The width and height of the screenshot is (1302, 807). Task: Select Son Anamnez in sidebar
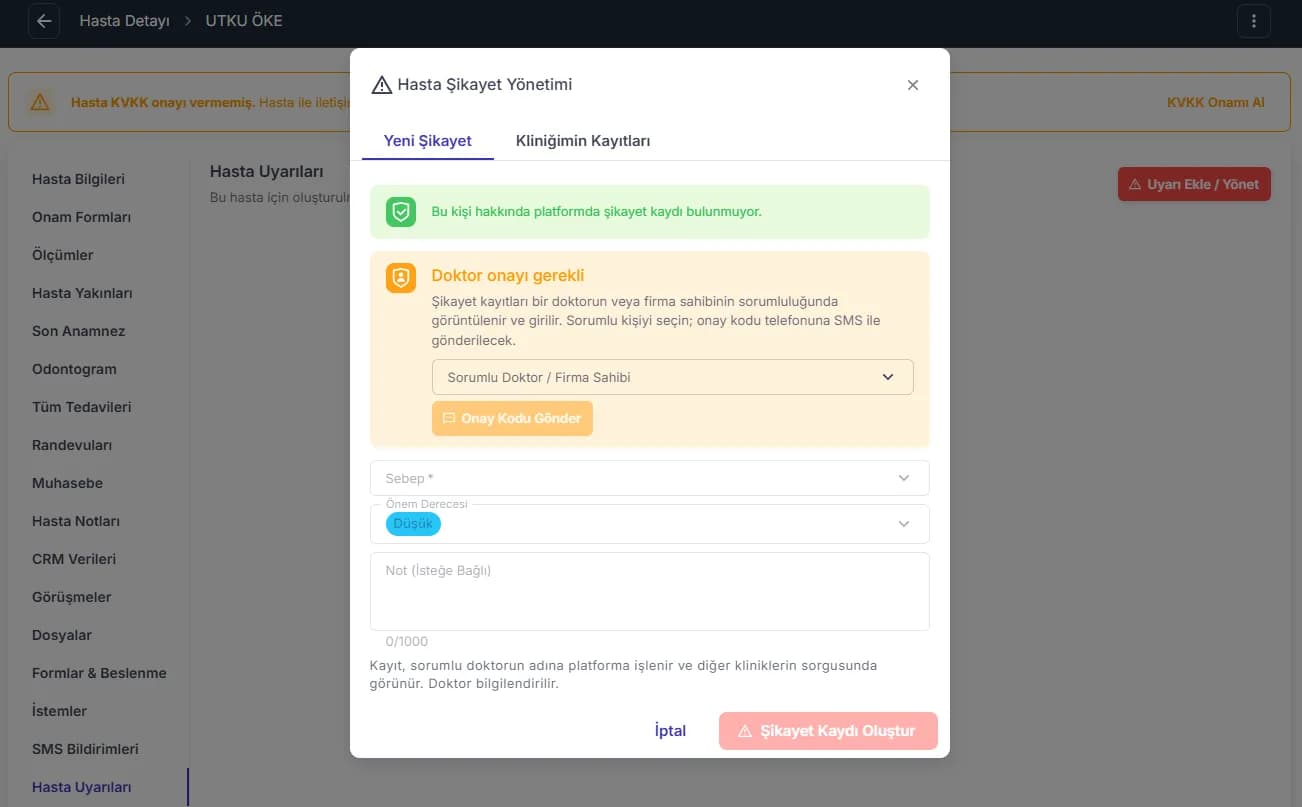click(79, 331)
